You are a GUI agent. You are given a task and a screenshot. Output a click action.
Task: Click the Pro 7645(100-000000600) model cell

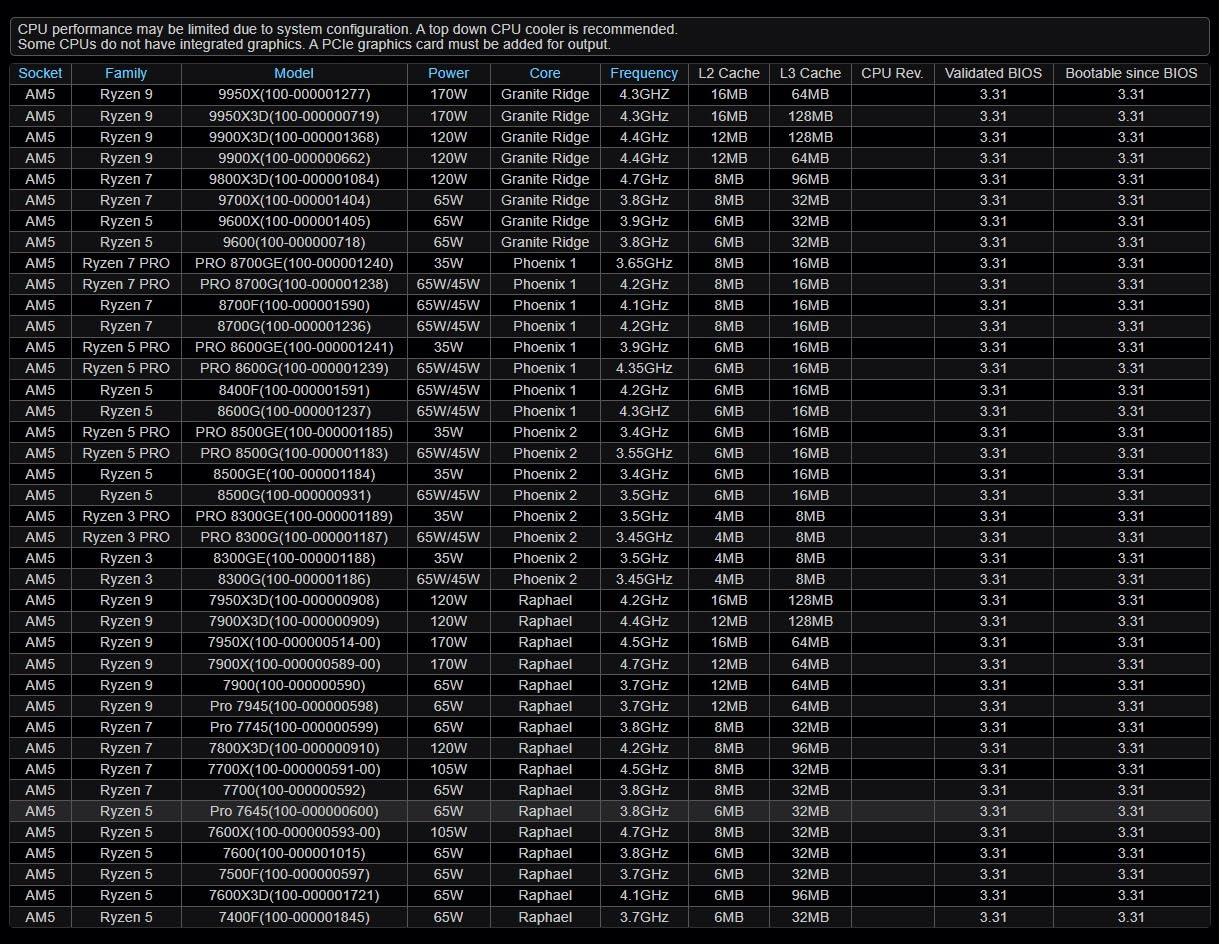[294, 811]
